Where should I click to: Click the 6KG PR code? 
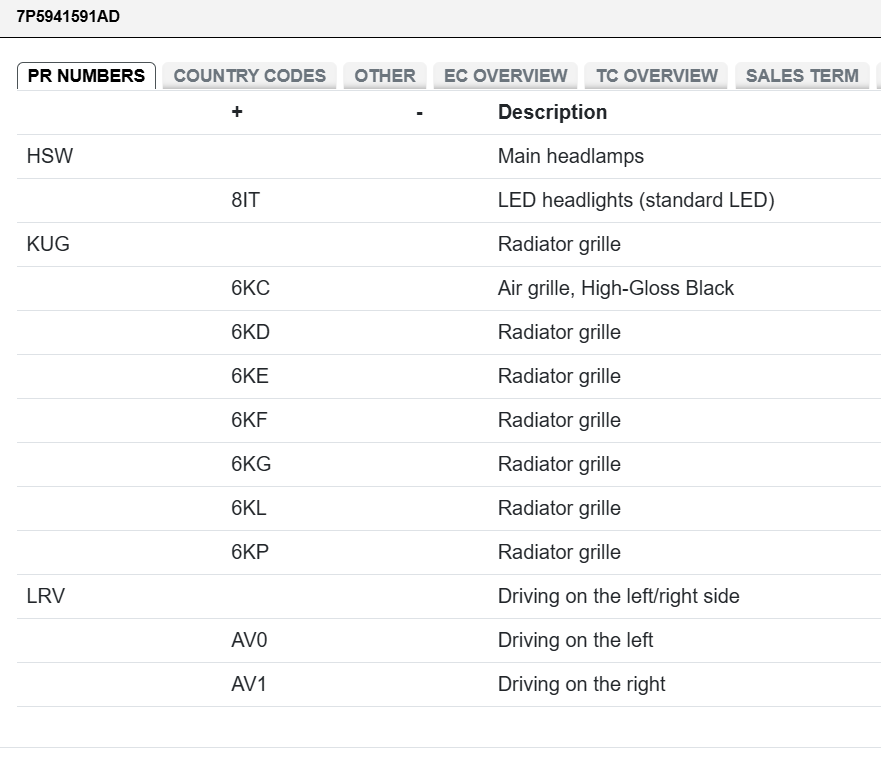pos(251,464)
